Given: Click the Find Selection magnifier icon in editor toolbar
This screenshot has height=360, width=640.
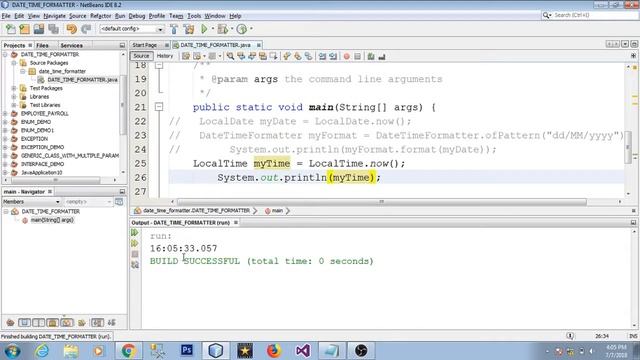Looking at the screenshot, I should pos(230,56).
